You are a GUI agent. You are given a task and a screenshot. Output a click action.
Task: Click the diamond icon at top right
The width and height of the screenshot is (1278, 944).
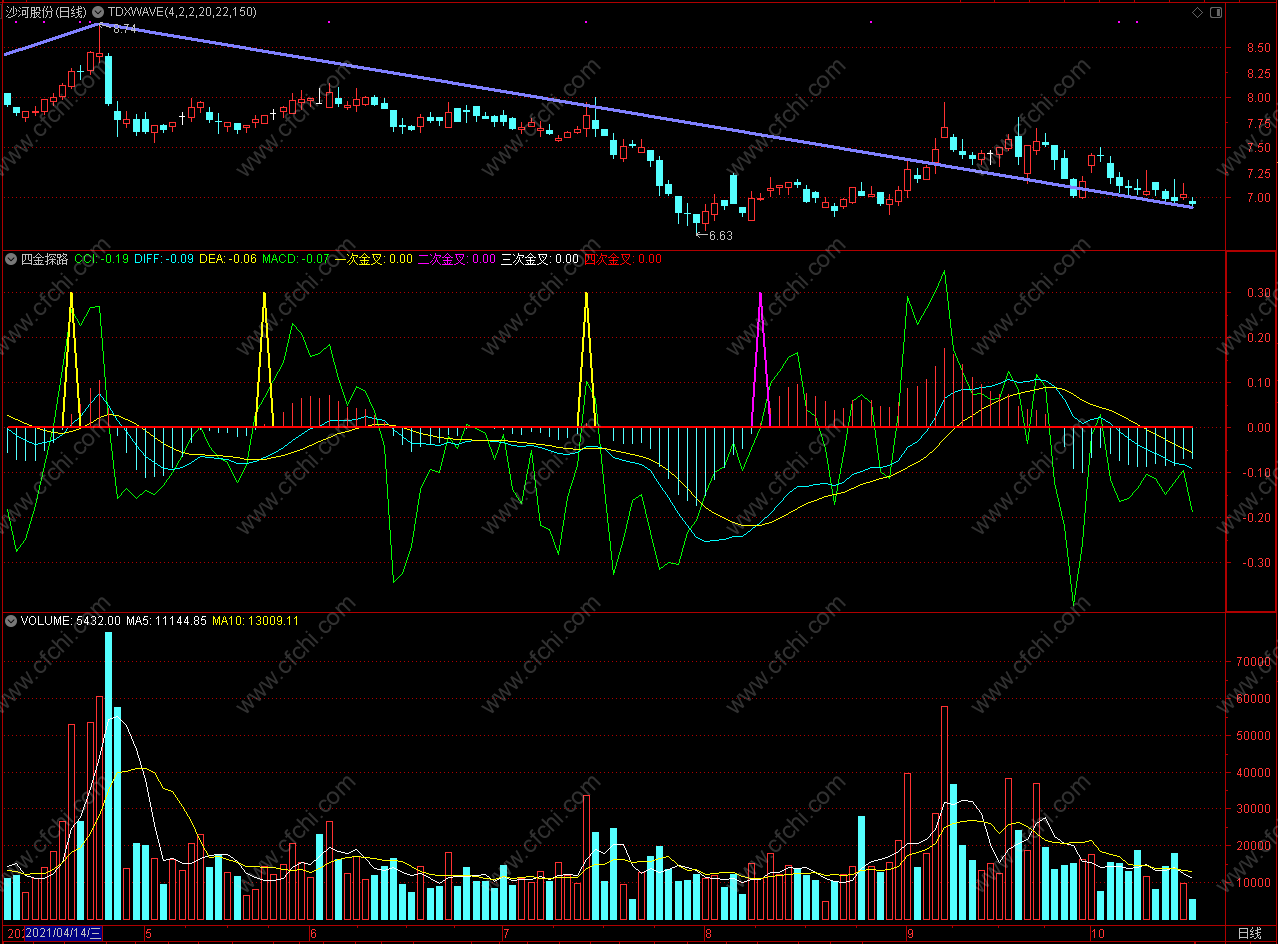point(1197,12)
